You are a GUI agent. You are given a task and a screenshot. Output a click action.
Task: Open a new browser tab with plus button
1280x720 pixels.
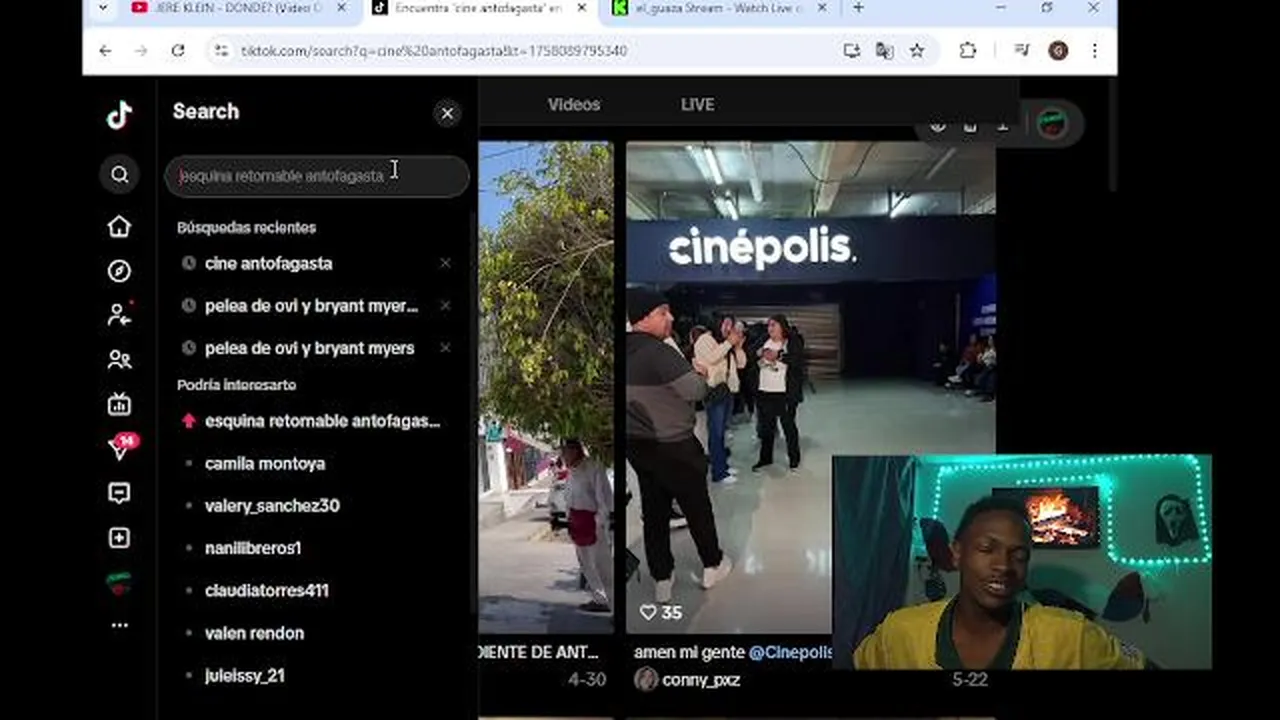[x=858, y=8]
